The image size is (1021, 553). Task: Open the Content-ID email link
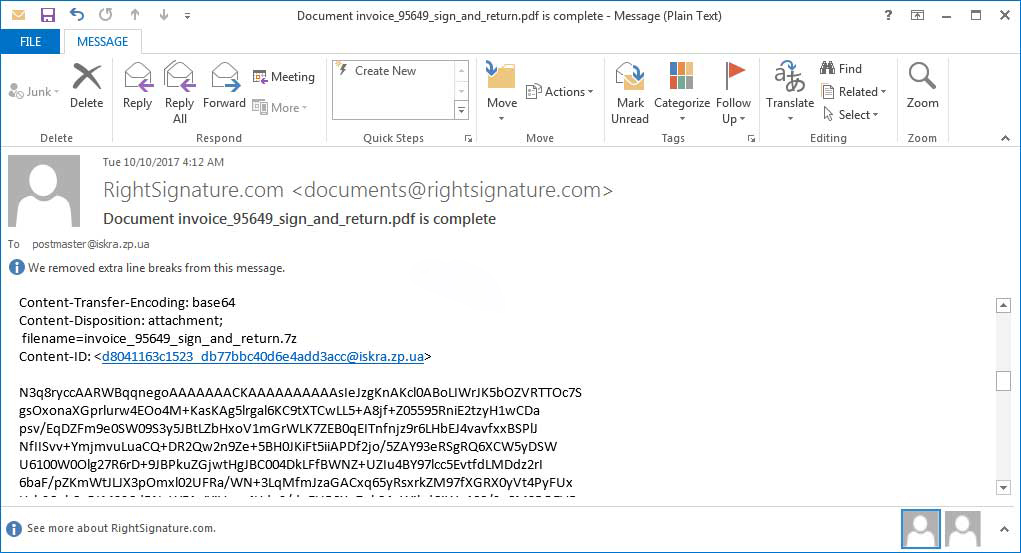tap(262, 356)
